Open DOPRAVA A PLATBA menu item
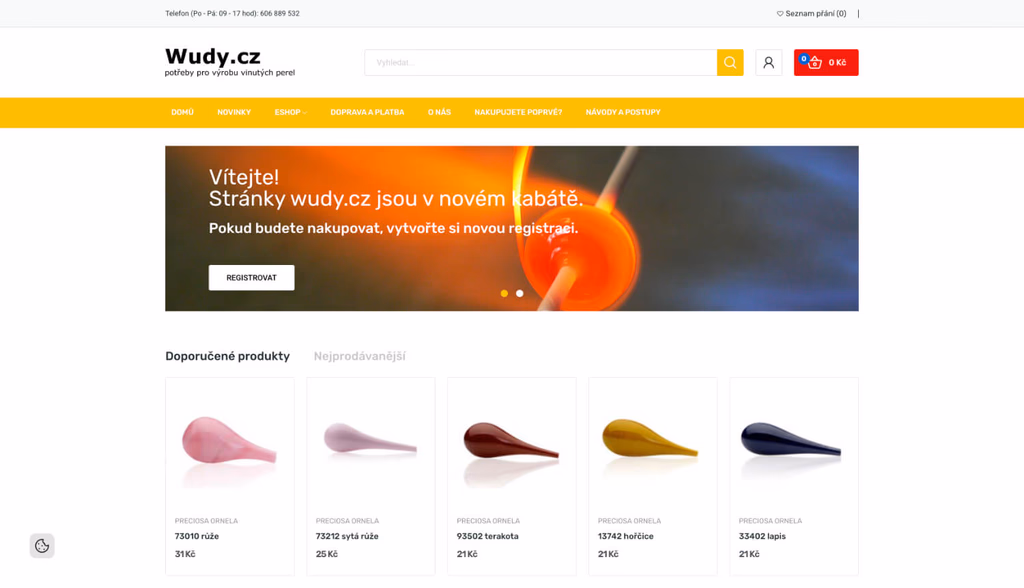 point(367,112)
